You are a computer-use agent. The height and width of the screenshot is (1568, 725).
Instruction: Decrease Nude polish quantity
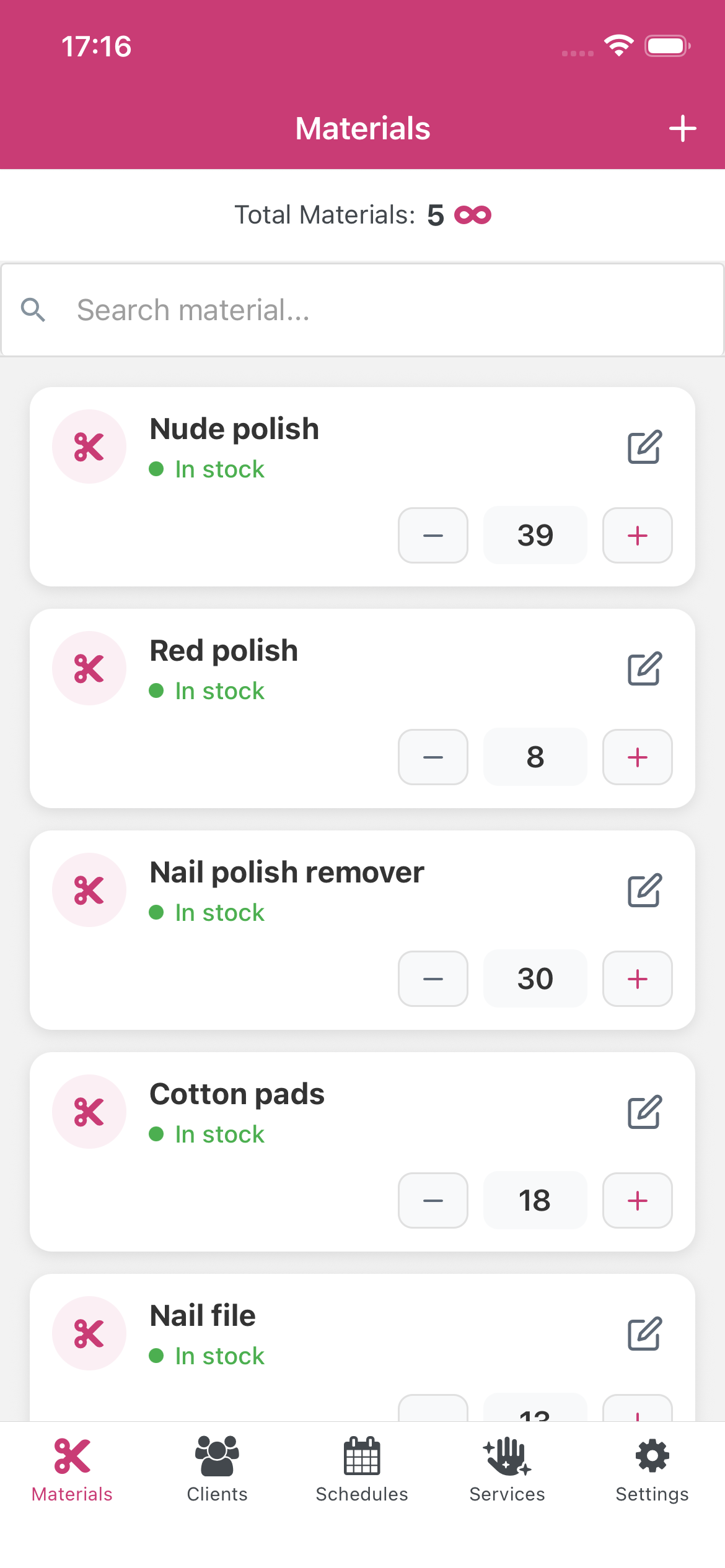point(433,535)
